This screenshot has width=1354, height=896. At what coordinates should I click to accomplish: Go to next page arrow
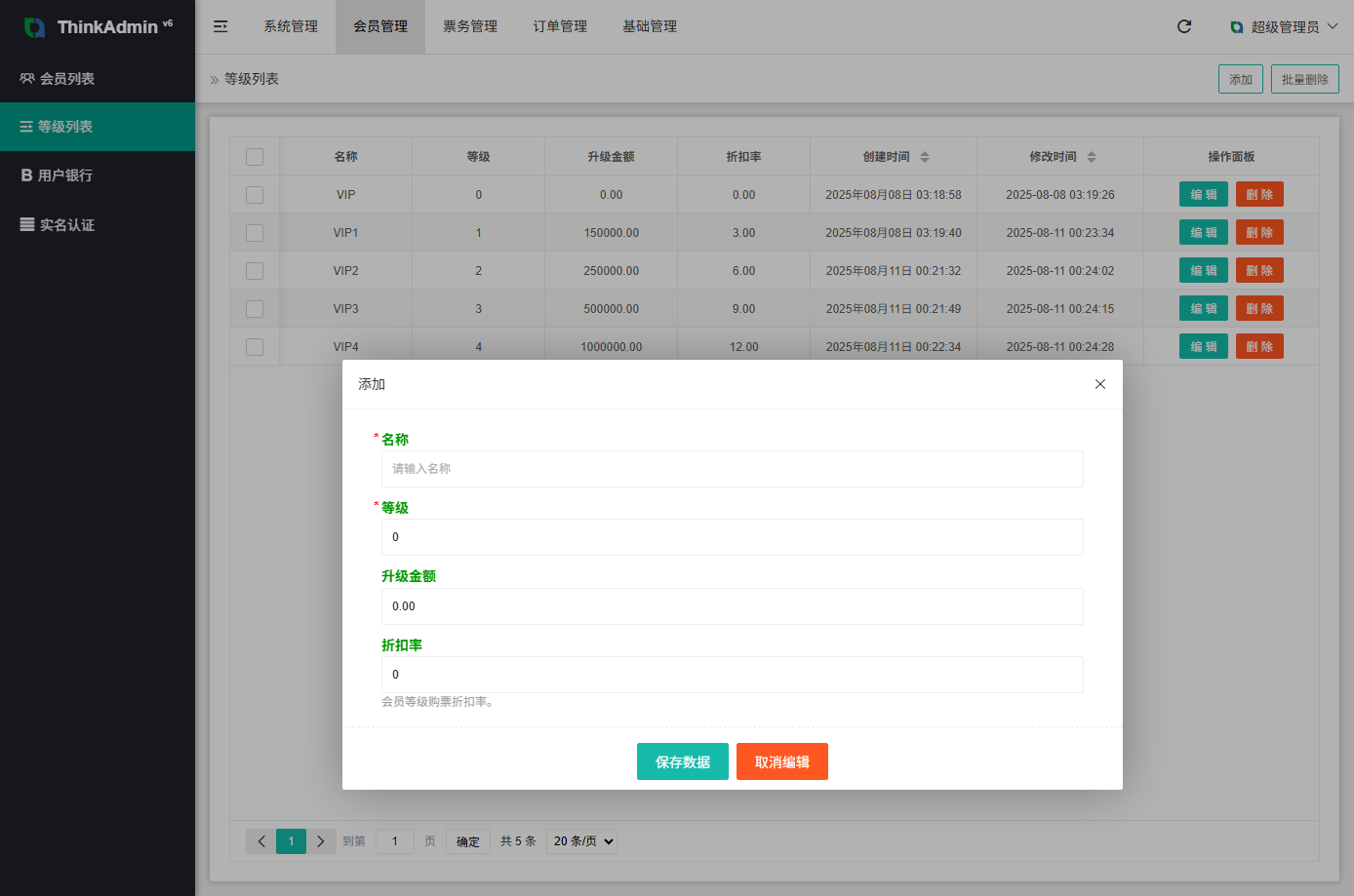[x=320, y=841]
